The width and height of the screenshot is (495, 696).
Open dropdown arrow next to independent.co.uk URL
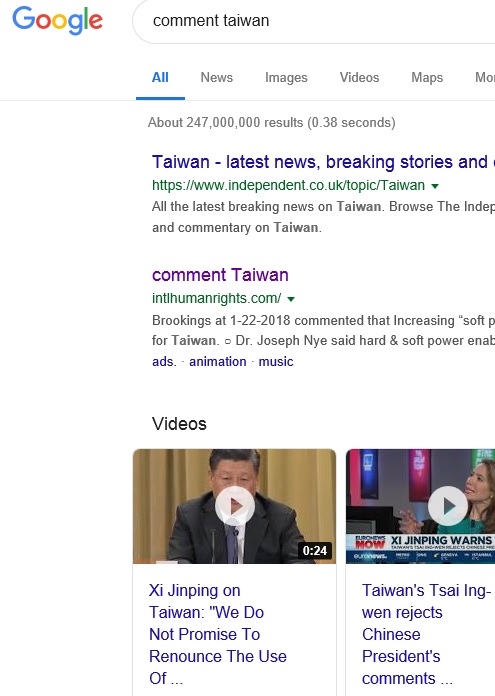(x=435, y=186)
